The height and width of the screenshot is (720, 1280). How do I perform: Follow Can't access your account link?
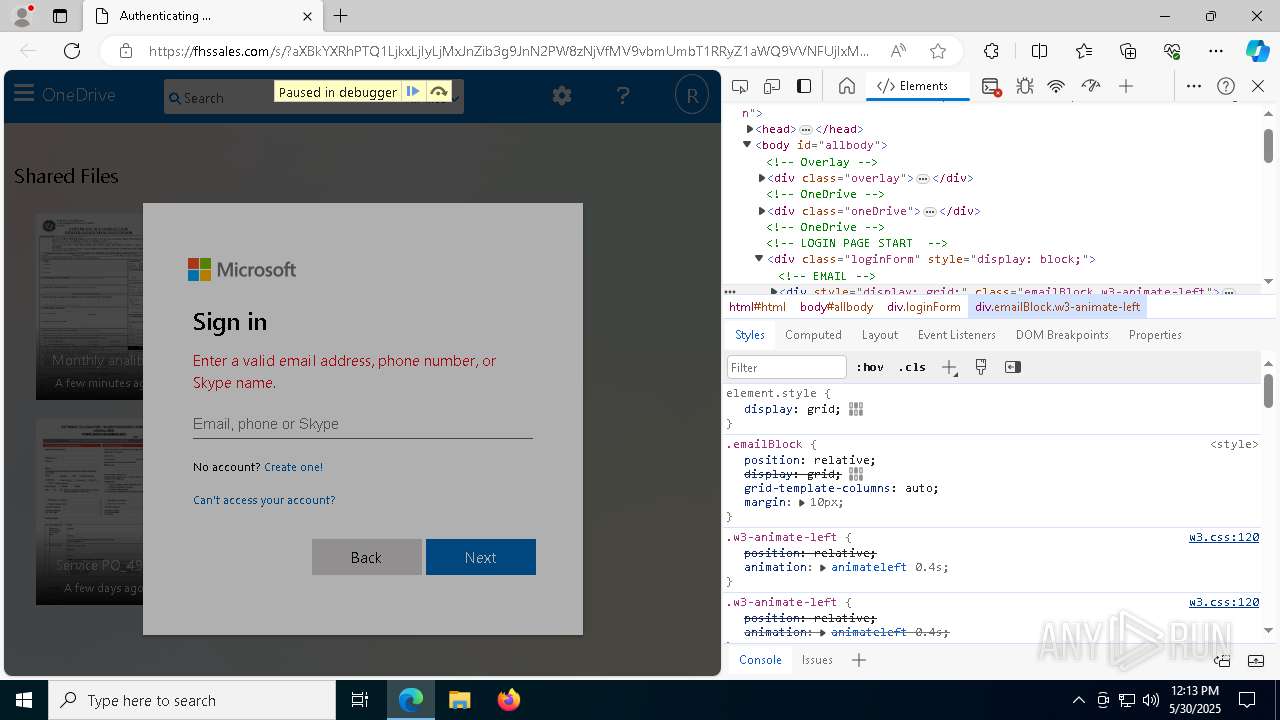tap(264, 500)
